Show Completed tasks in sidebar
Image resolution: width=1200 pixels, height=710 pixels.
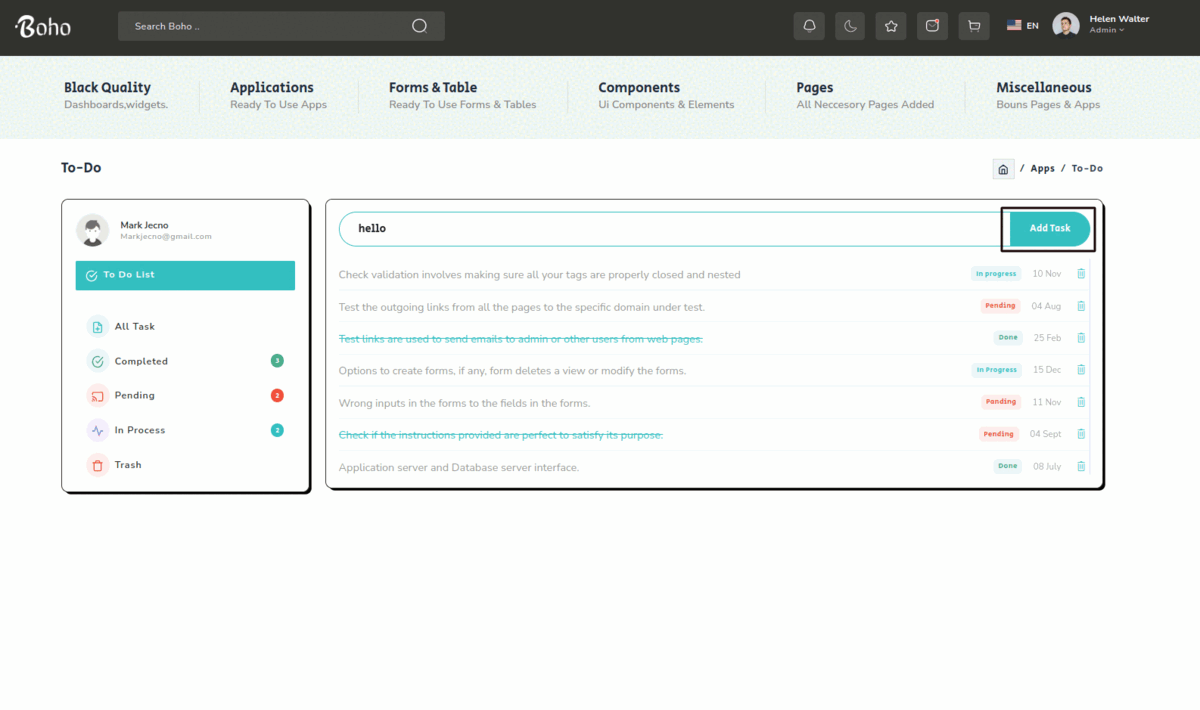click(x=141, y=361)
